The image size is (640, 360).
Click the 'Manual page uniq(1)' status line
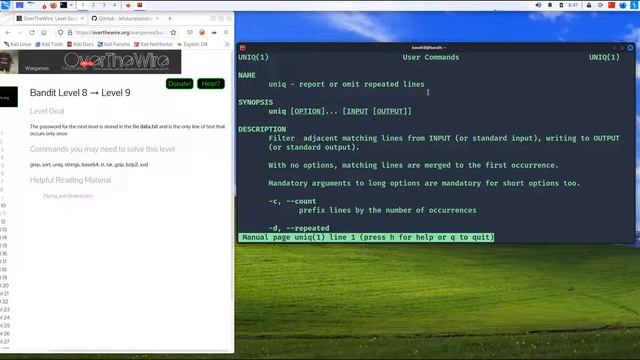coord(366,237)
